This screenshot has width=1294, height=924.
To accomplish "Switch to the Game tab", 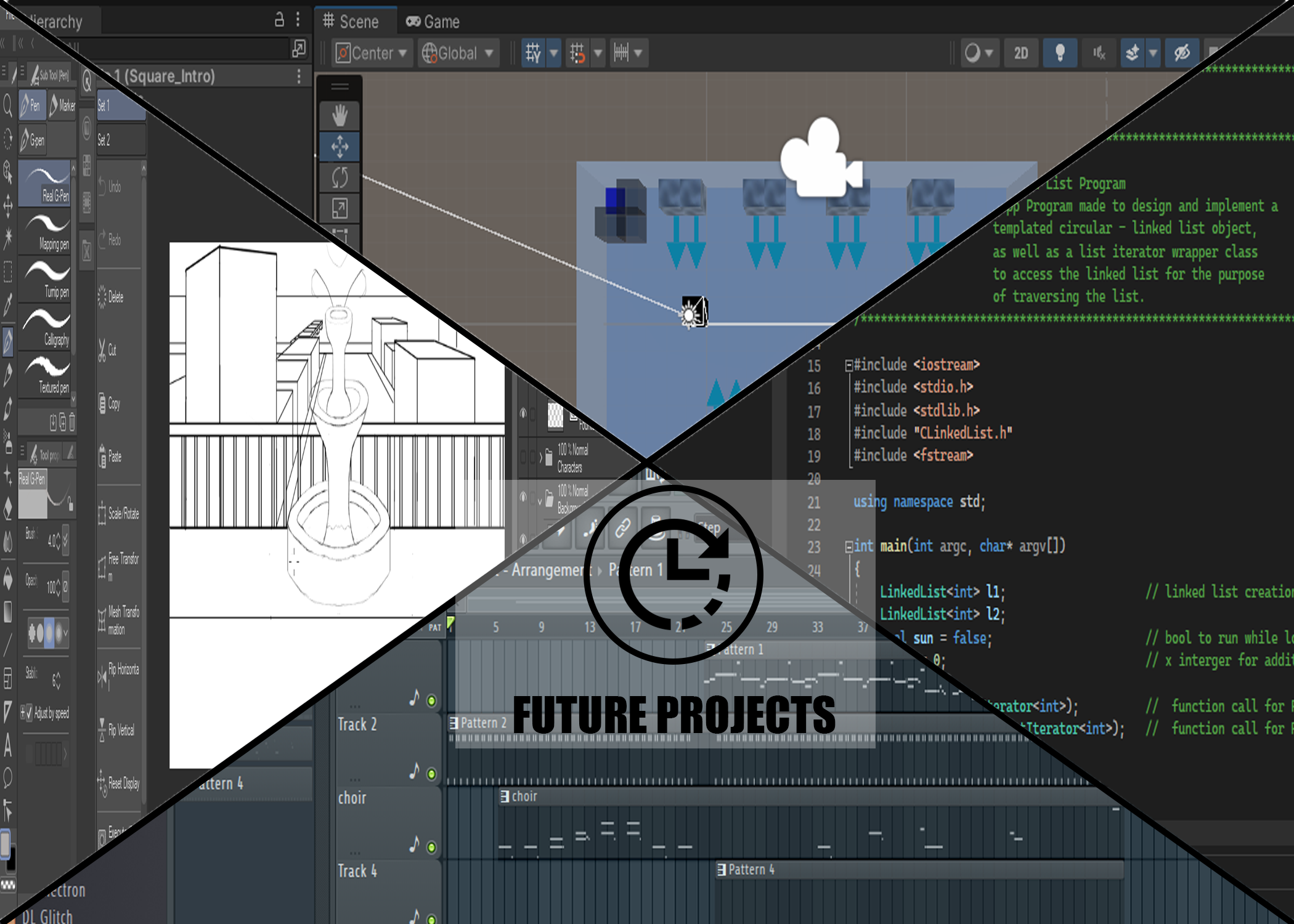I will click(x=433, y=22).
